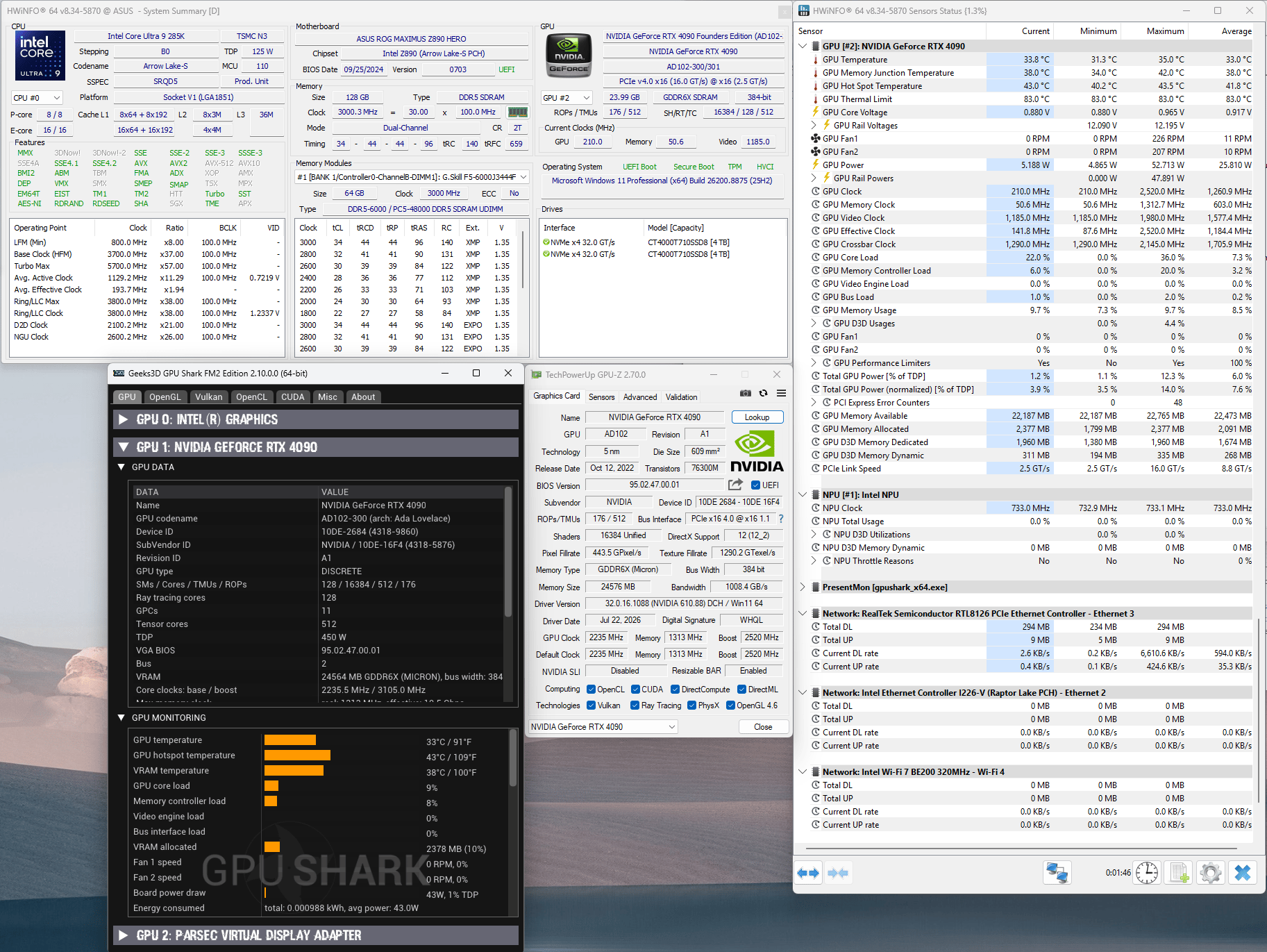Click the GPU hotspot temperature orange bar

point(297,755)
